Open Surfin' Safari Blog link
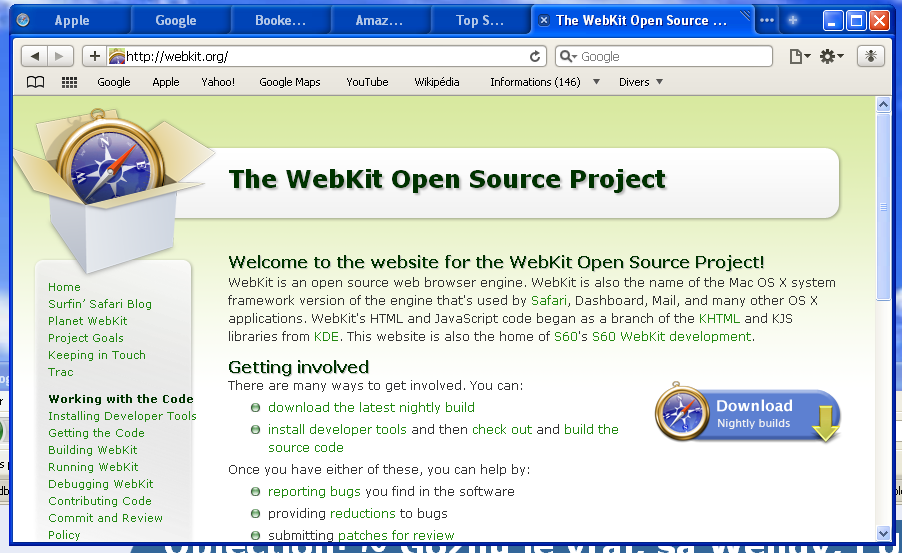 pyautogui.click(x=100, y=304)
